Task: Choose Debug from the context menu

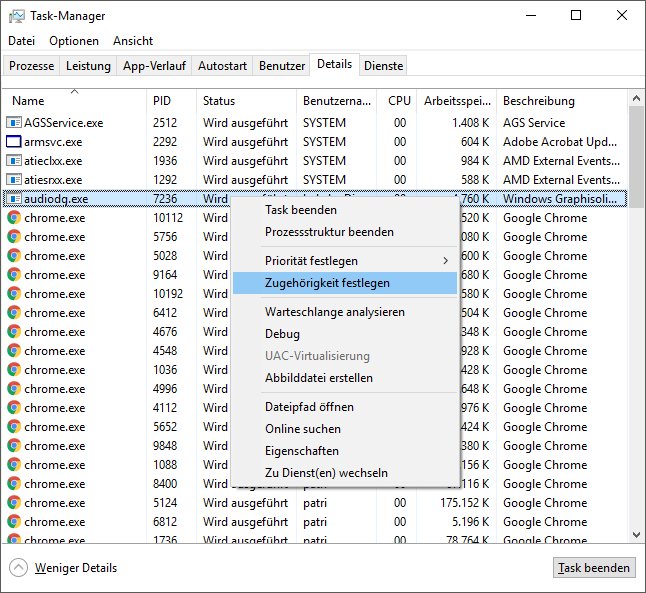Action: [344, 334]
